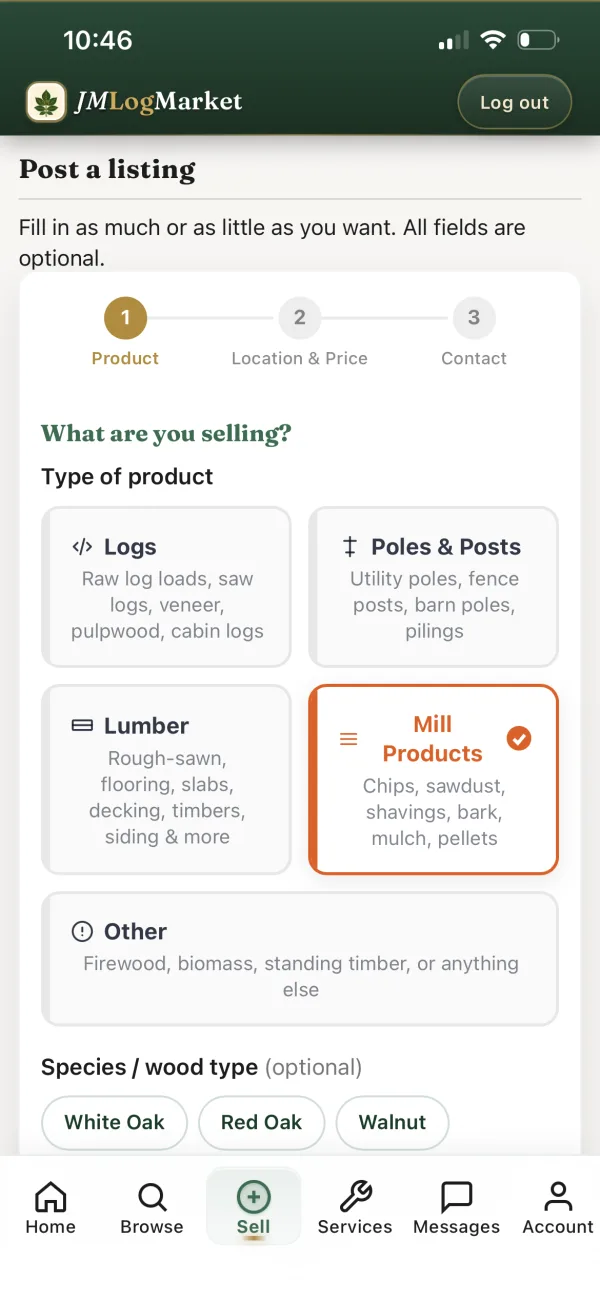Image resolution: width=600 pixels, height=1299 pixels.
Task: Pick the Other product type card
Action: [x=300, y=959]
